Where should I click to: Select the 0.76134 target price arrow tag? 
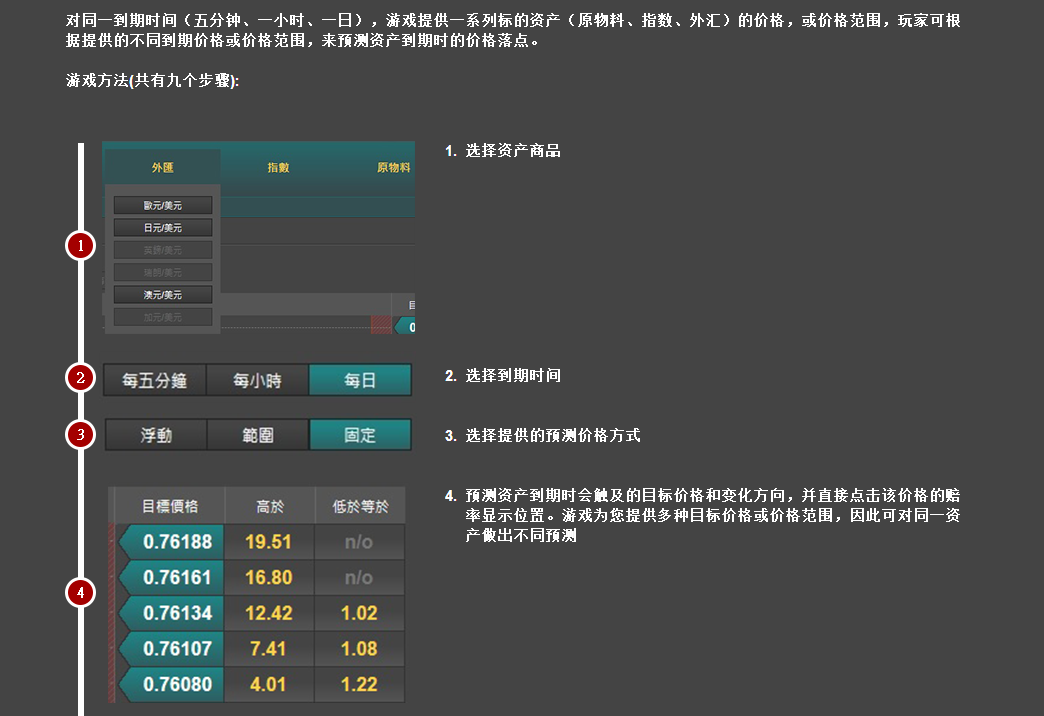(169, 613)
